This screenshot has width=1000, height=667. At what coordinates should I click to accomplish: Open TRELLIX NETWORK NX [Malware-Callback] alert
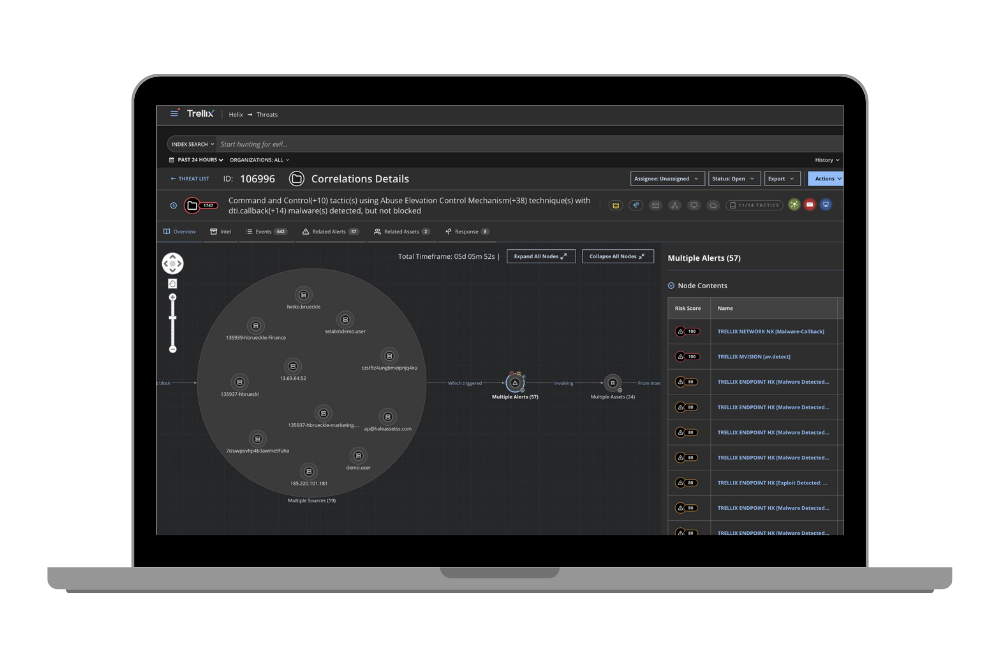click(x=770, y=332)
